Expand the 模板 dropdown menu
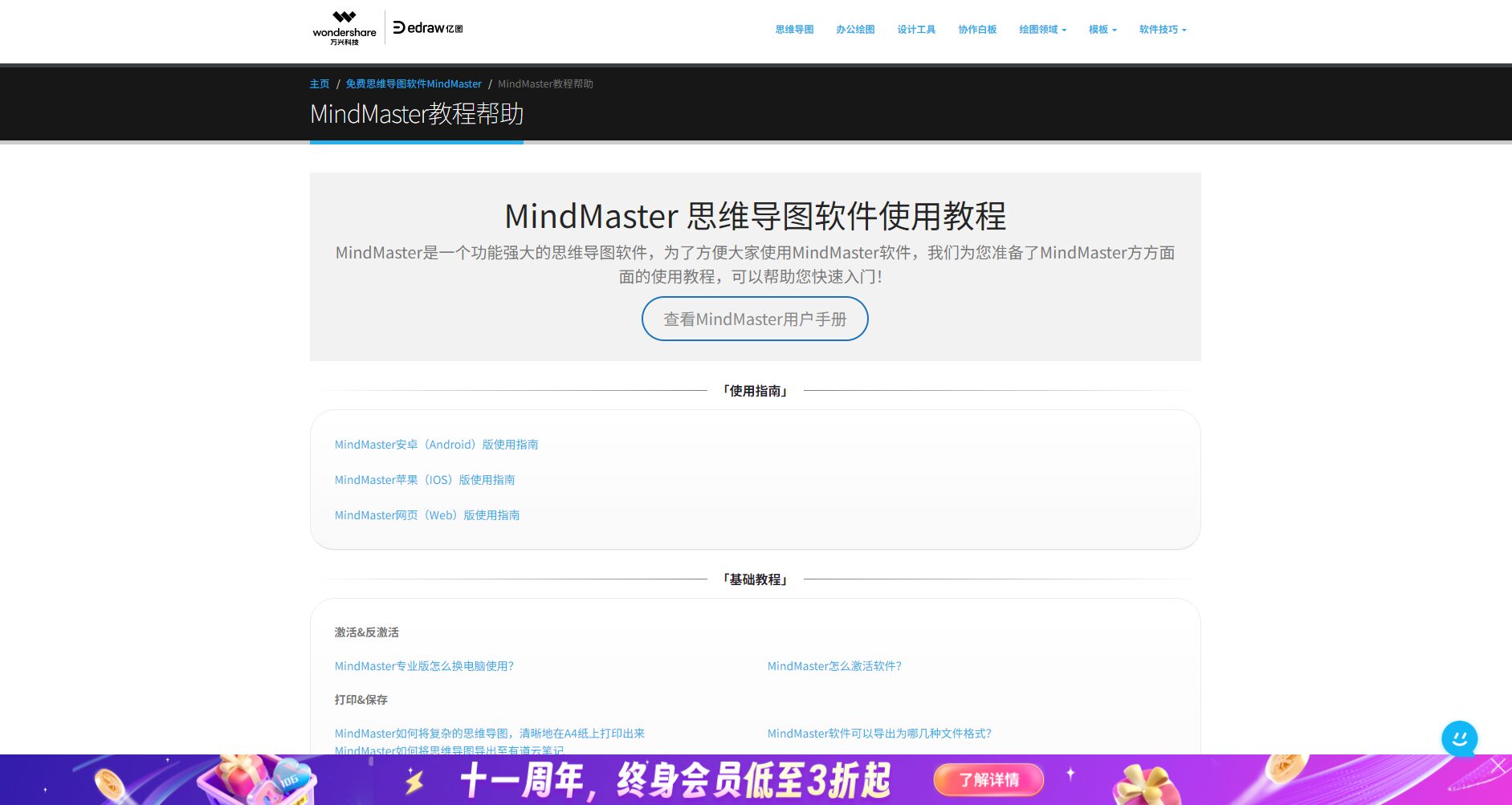 point(1102,30)
